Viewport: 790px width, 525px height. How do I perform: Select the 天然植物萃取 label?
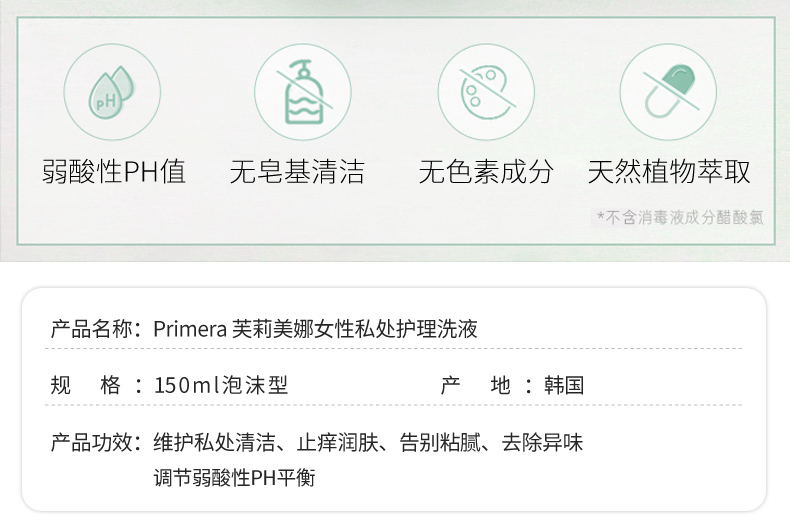click(669, 172)
